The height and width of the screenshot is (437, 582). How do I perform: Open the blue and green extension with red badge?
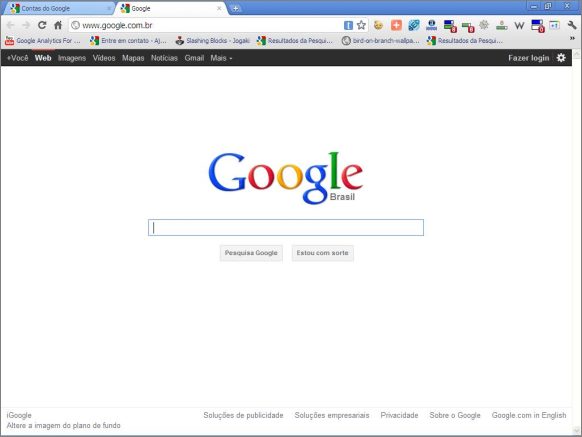point(450,26)
